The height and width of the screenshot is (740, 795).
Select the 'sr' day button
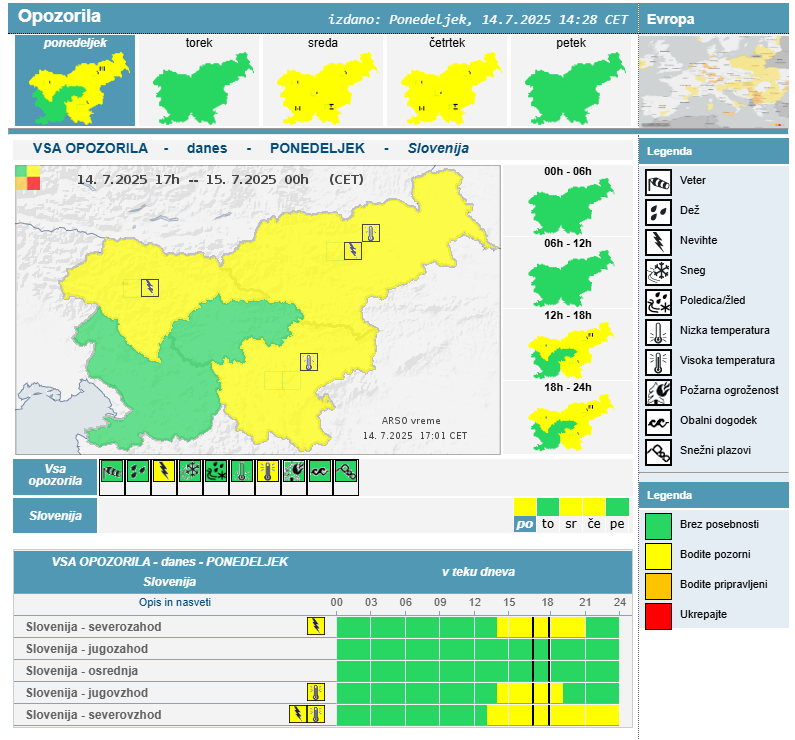click(571, 524)
